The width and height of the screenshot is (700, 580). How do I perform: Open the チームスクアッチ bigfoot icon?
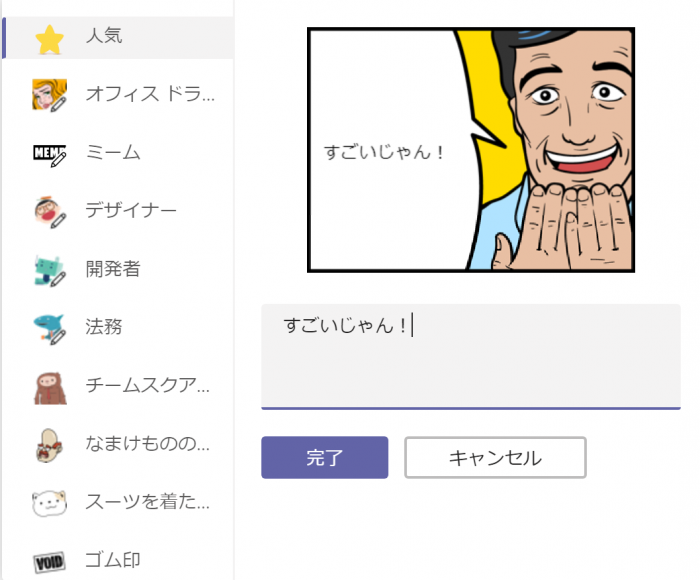coord(50,388)
